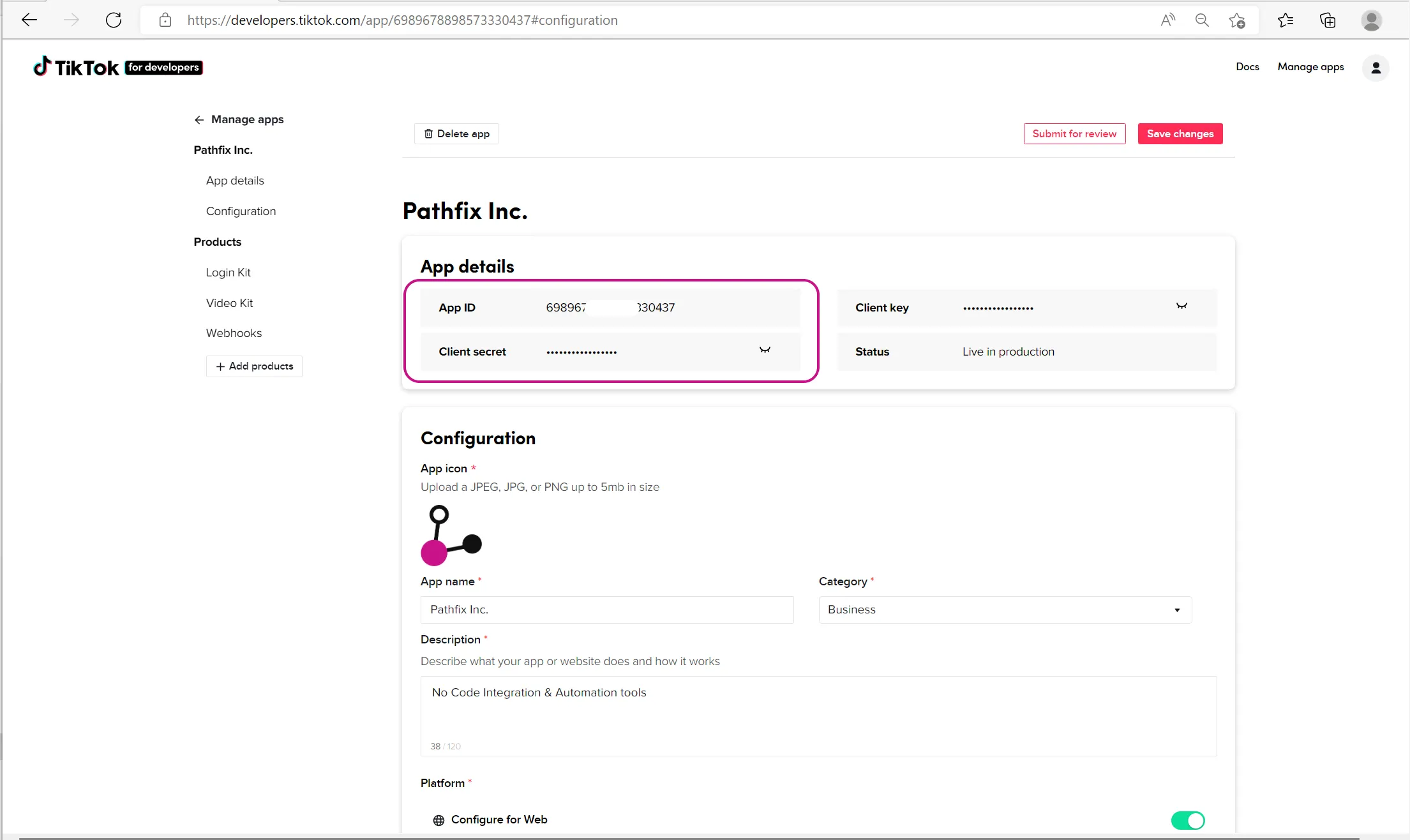The width and height of the screenshot is (1410, 840).
Task: Click the Delete app button
Action: pos(456,133)
